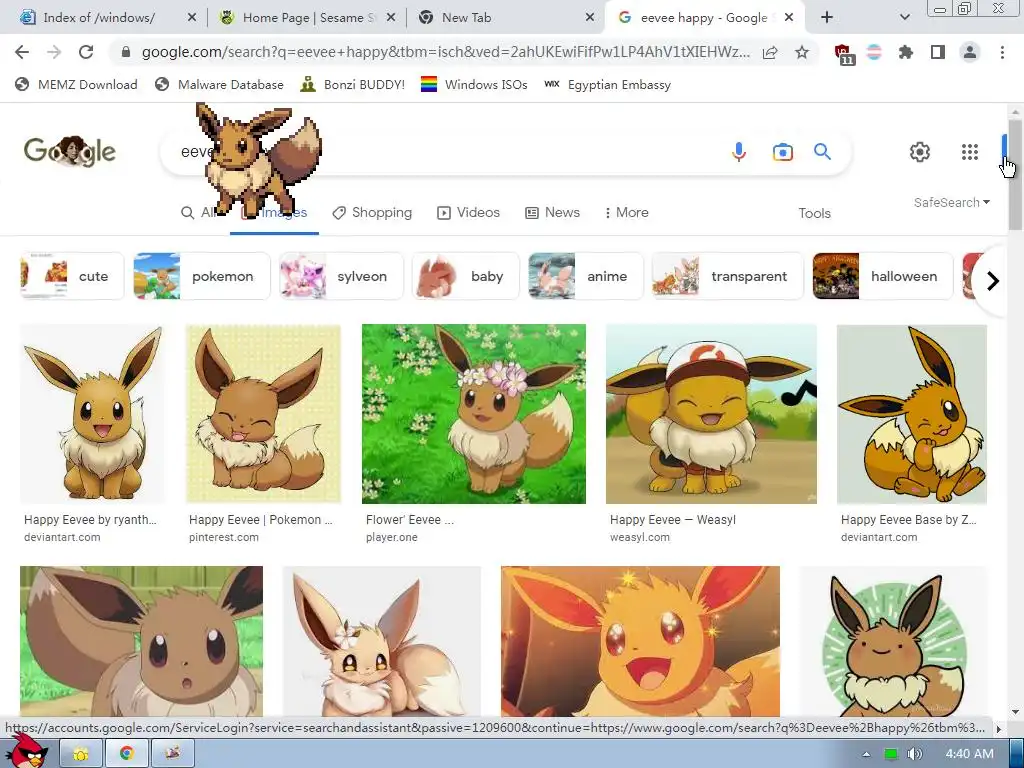Open the Chrome profile avatar
Screen dimensions: 1024x768
pos(970,52)
